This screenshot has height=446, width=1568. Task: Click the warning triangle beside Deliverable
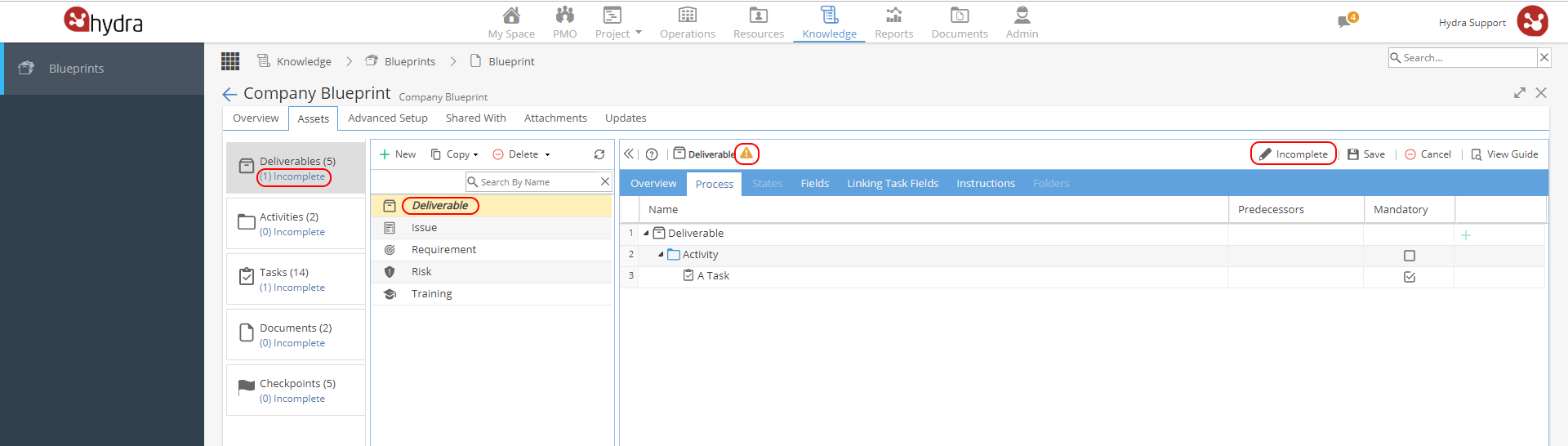[746, 153]
